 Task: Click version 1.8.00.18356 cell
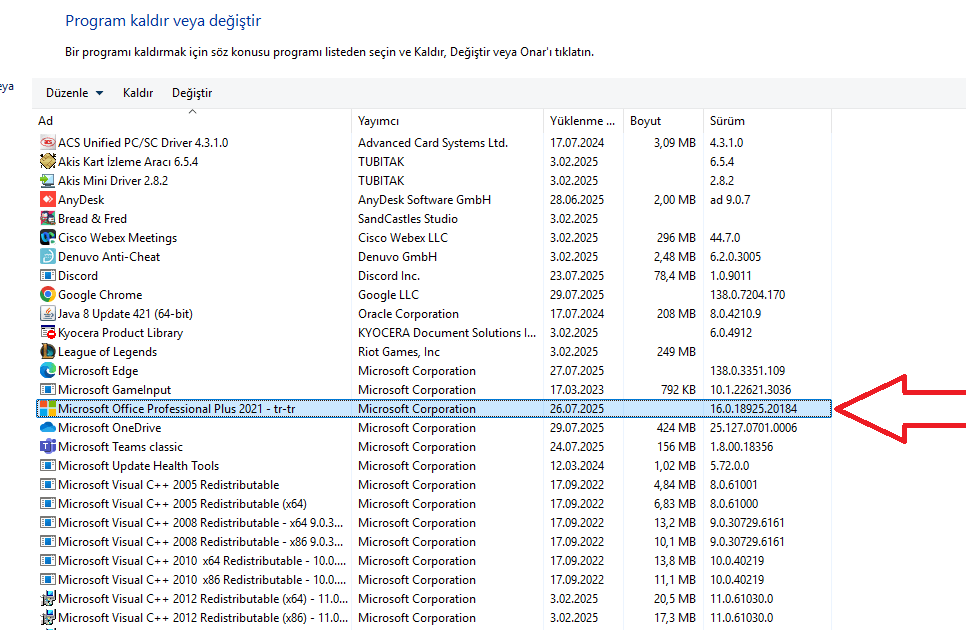pyautogui.click(x=741, y=447)
